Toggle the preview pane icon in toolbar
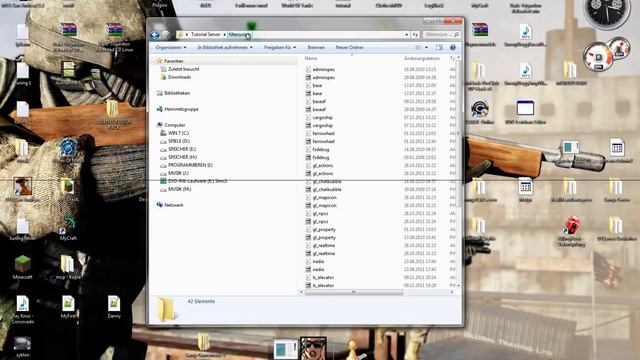This screenshot has height=360, width=640. (439, 47)
